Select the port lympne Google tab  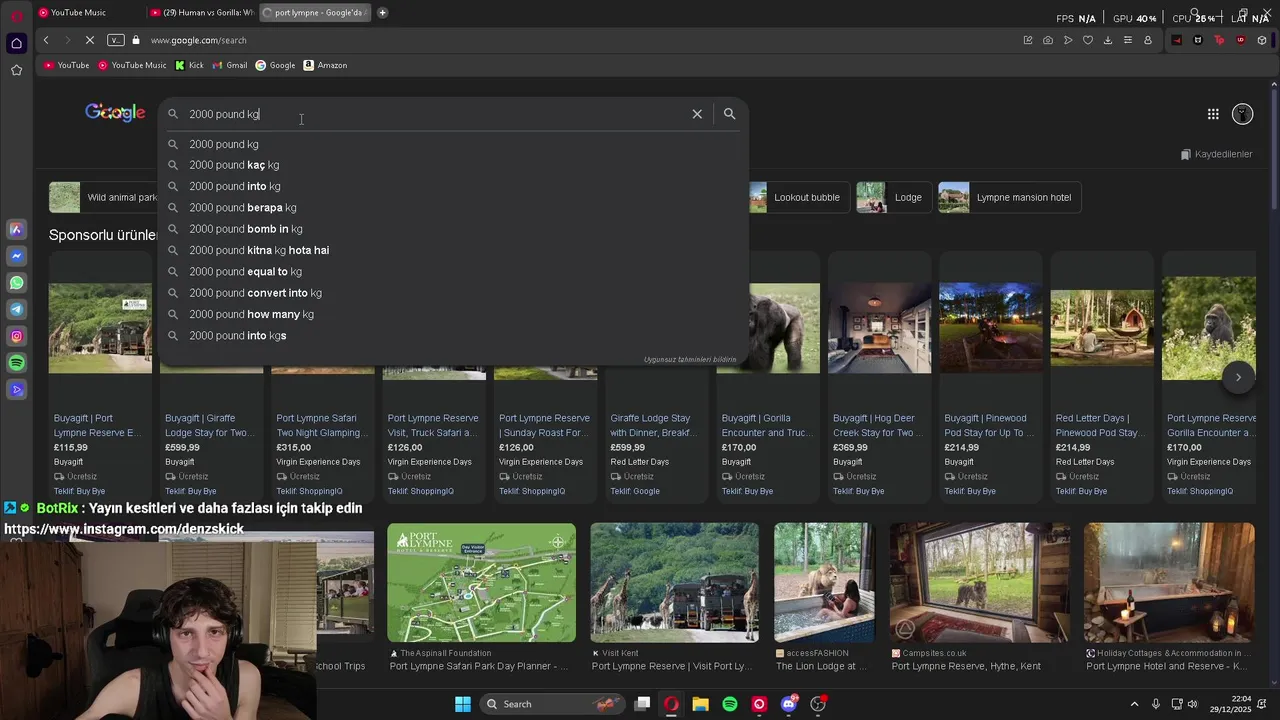314,12
